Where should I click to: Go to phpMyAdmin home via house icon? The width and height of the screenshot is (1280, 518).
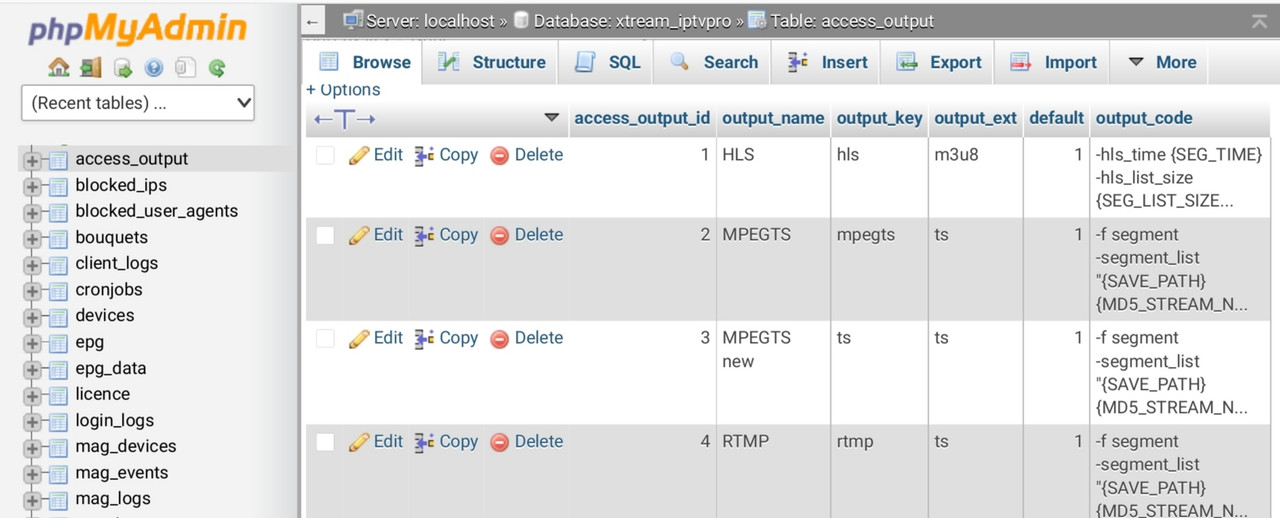[59, 68]
